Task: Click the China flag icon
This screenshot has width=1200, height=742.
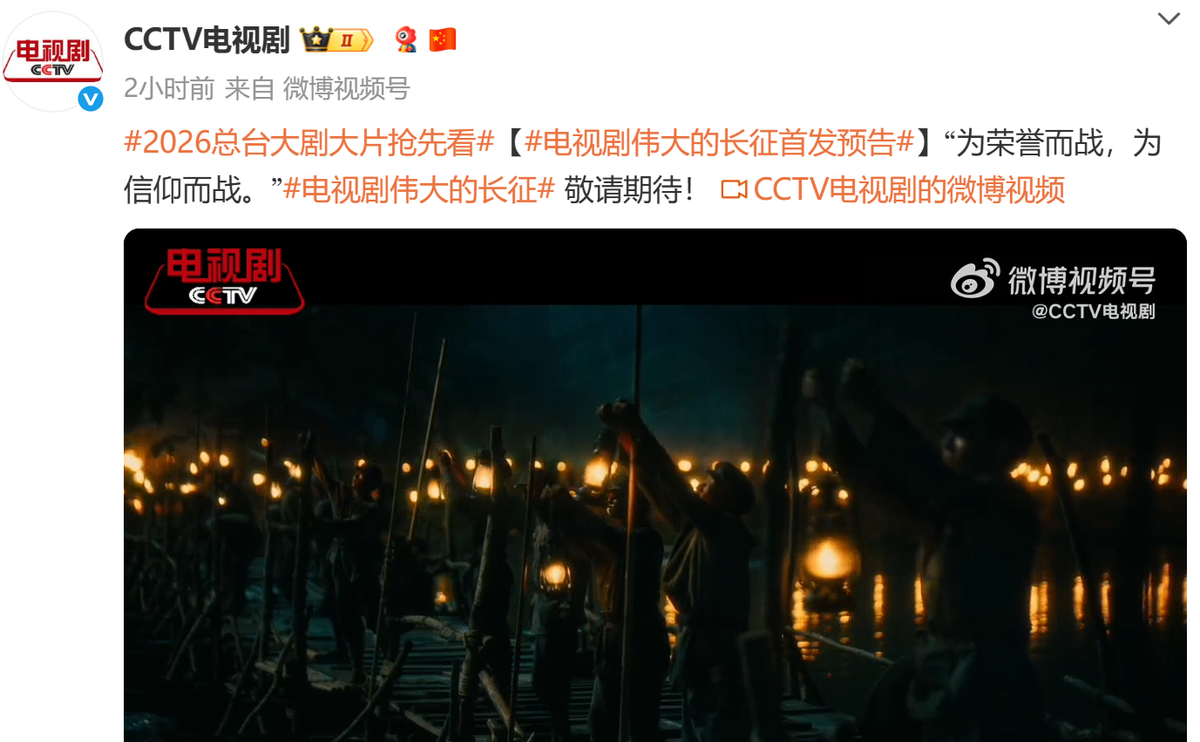Action: coord(443,40)
